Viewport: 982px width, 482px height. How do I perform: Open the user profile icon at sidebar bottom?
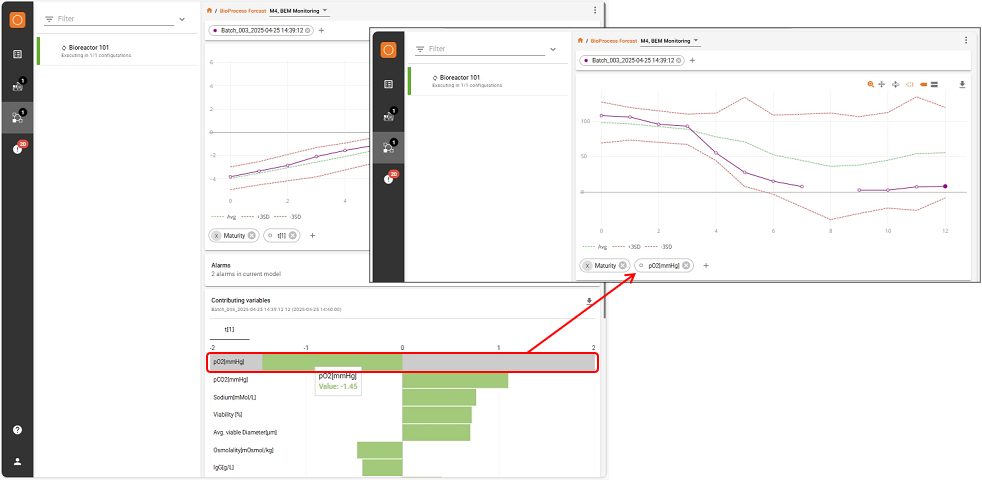(x=17, y=462)
